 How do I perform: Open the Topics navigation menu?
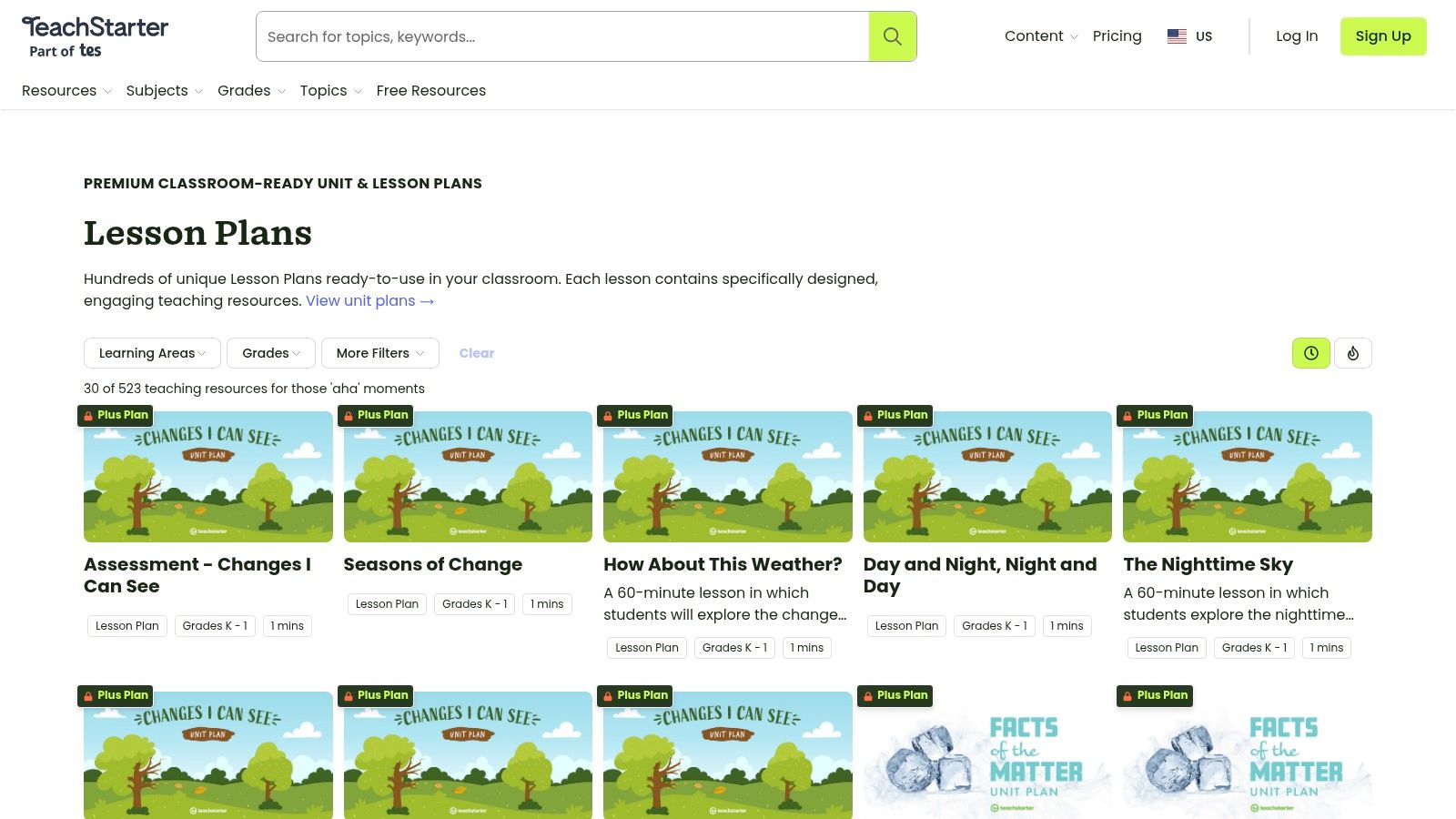(x=331, y=91)
